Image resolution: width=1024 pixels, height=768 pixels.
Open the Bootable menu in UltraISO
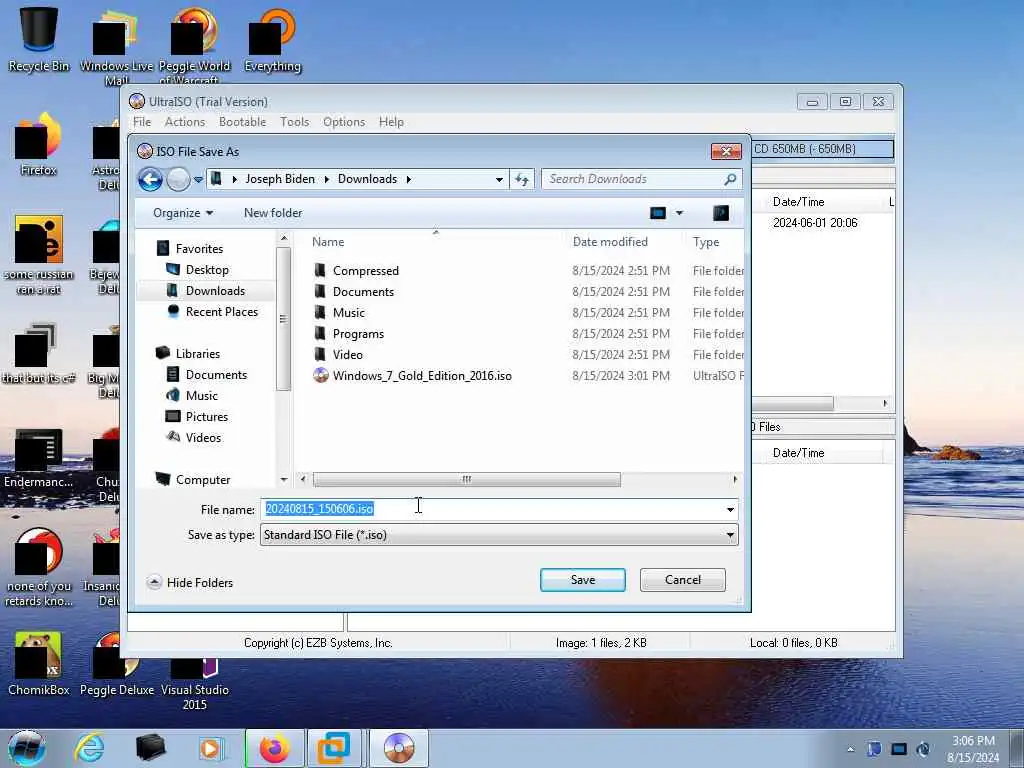(242, 122)
